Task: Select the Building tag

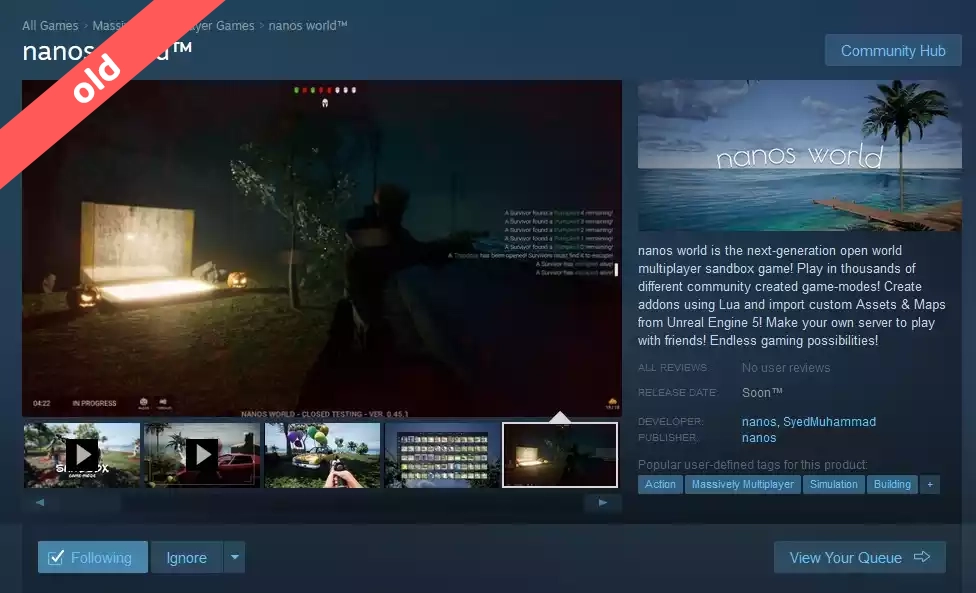Action: tap(892, 484)
